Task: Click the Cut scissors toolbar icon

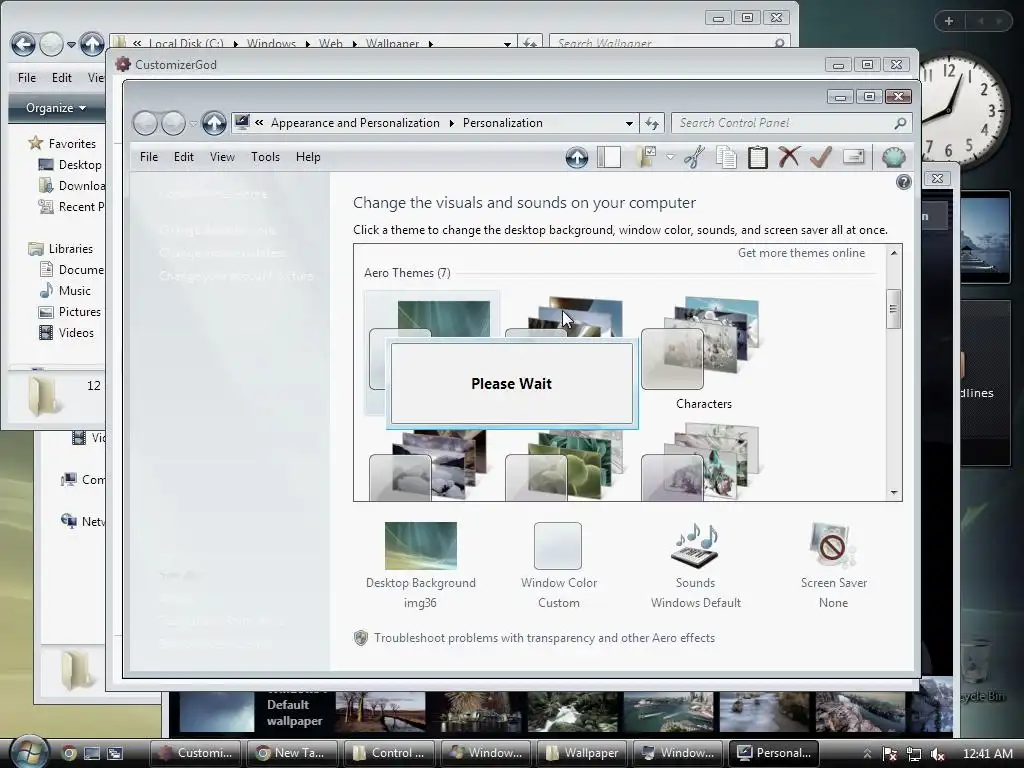Action: [694, 157]
